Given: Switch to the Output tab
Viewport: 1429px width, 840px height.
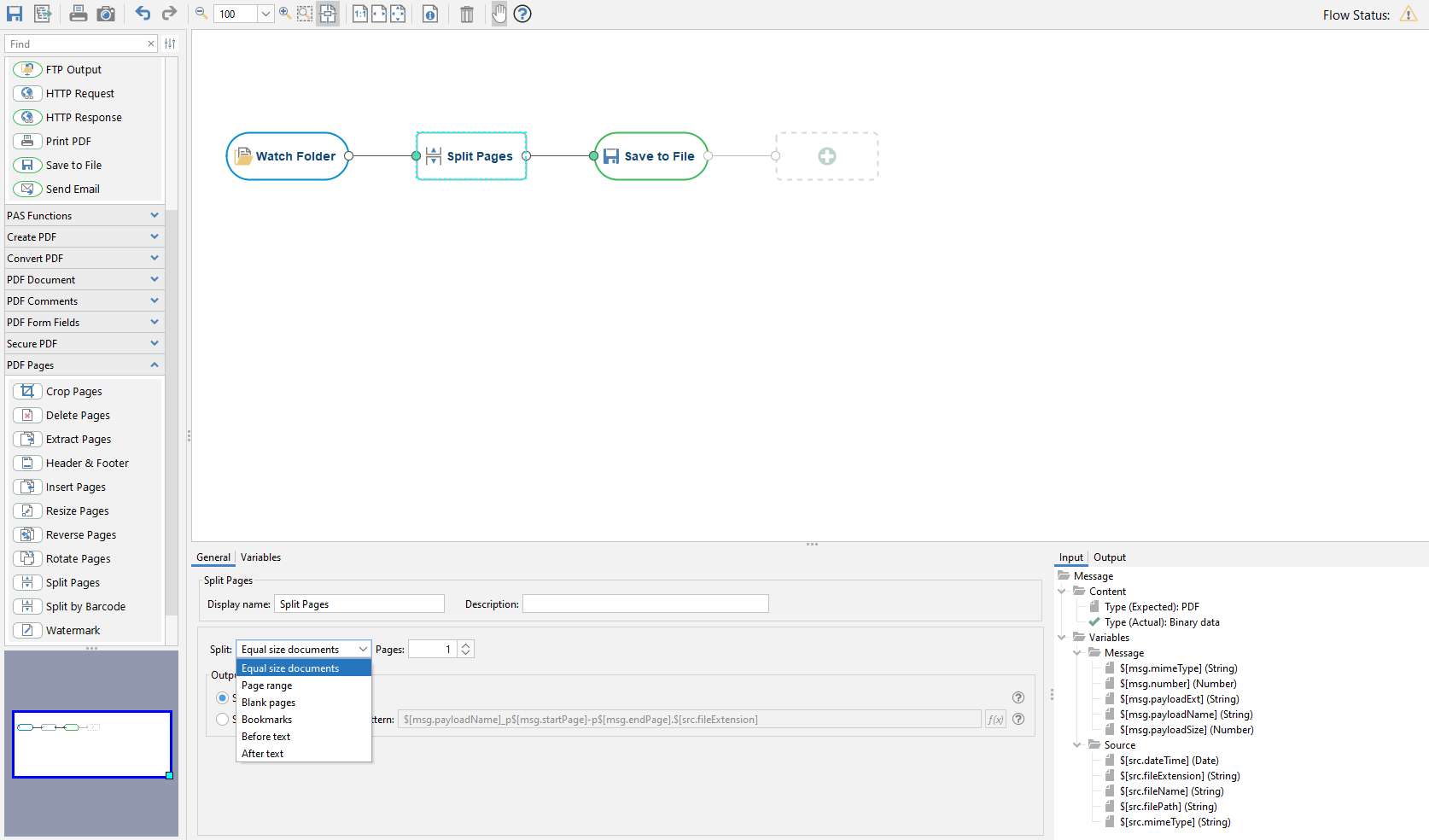Looking at the screenshot, I should click(1110, 557).
